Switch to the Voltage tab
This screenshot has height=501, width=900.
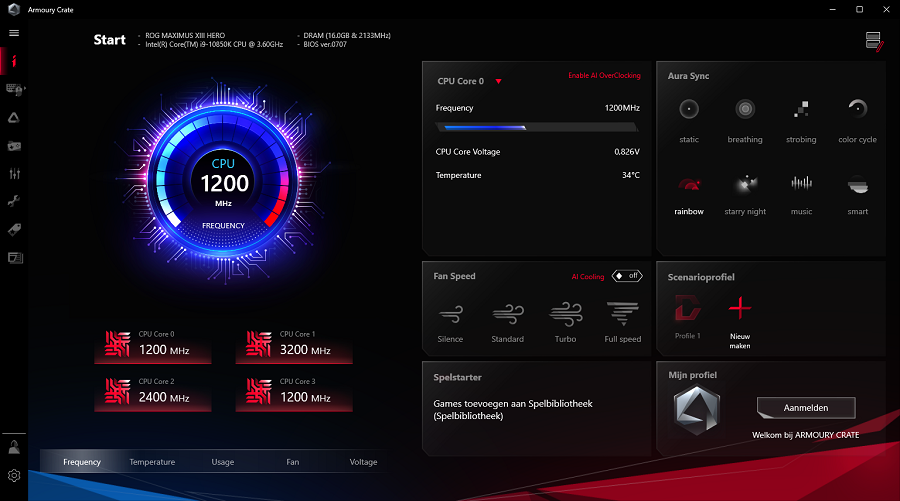[x=363, y=462]
